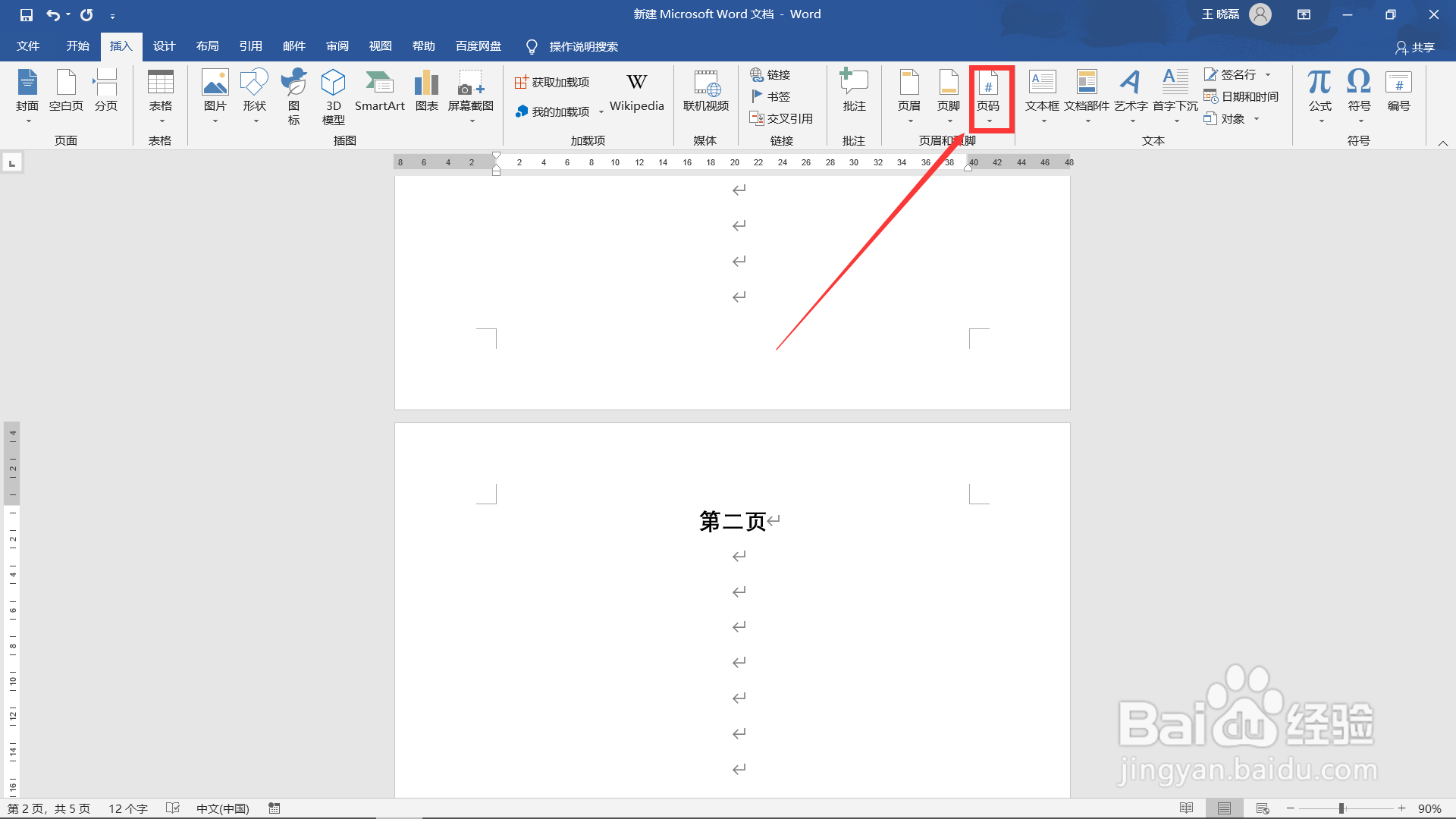This screenshot has height=819, width=1456.
Task: Switch to Web Layout view
Action: click(x=1263, y=808)
